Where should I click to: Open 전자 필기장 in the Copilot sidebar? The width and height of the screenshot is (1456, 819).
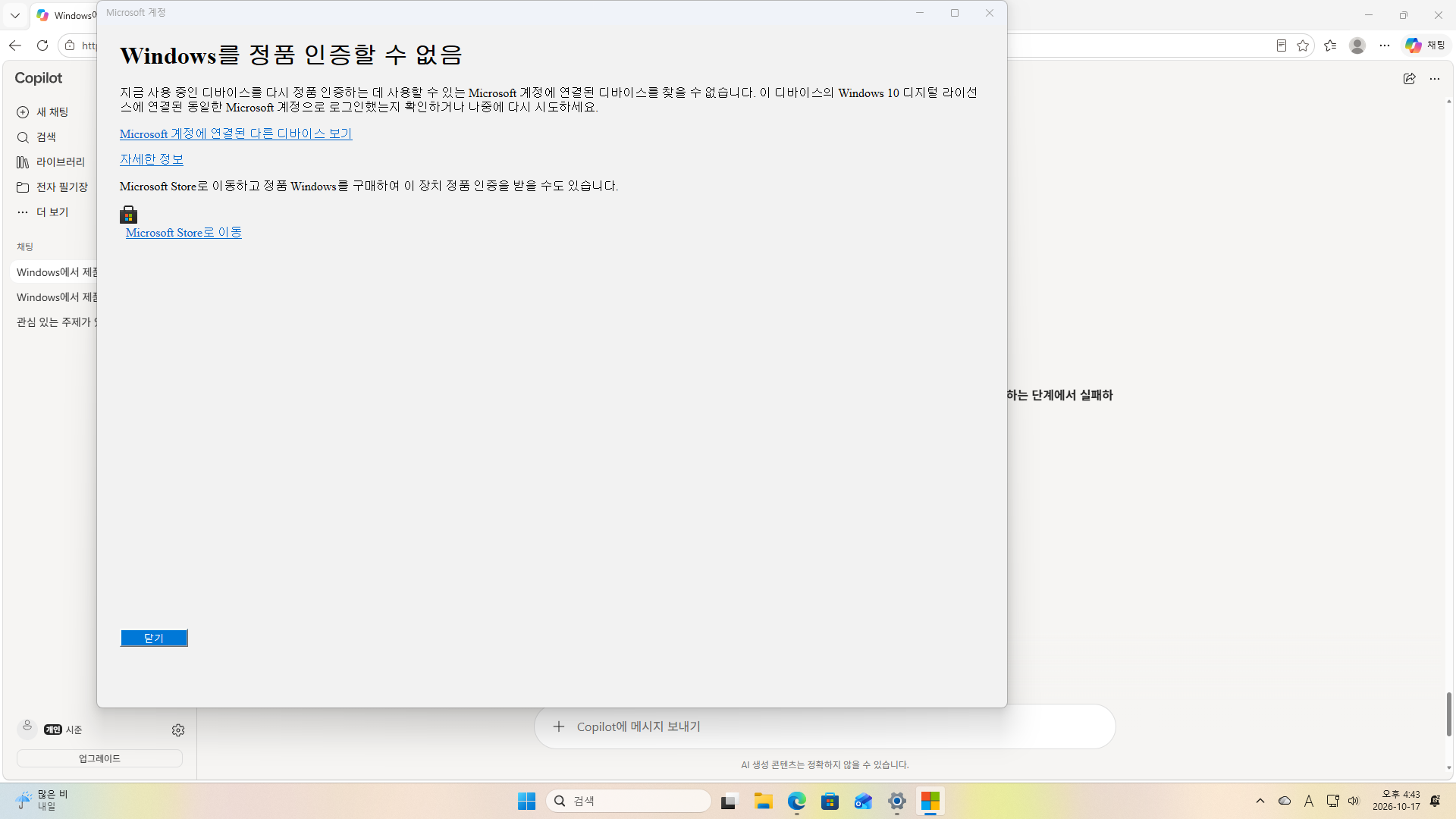52,187
